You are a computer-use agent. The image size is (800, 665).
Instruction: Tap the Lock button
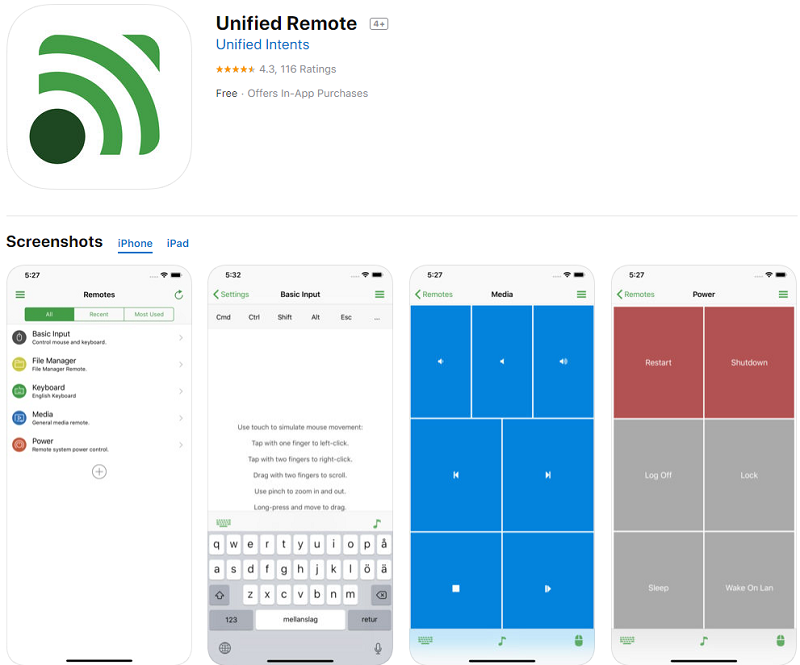pyautogui.click(x=749, y=475)
